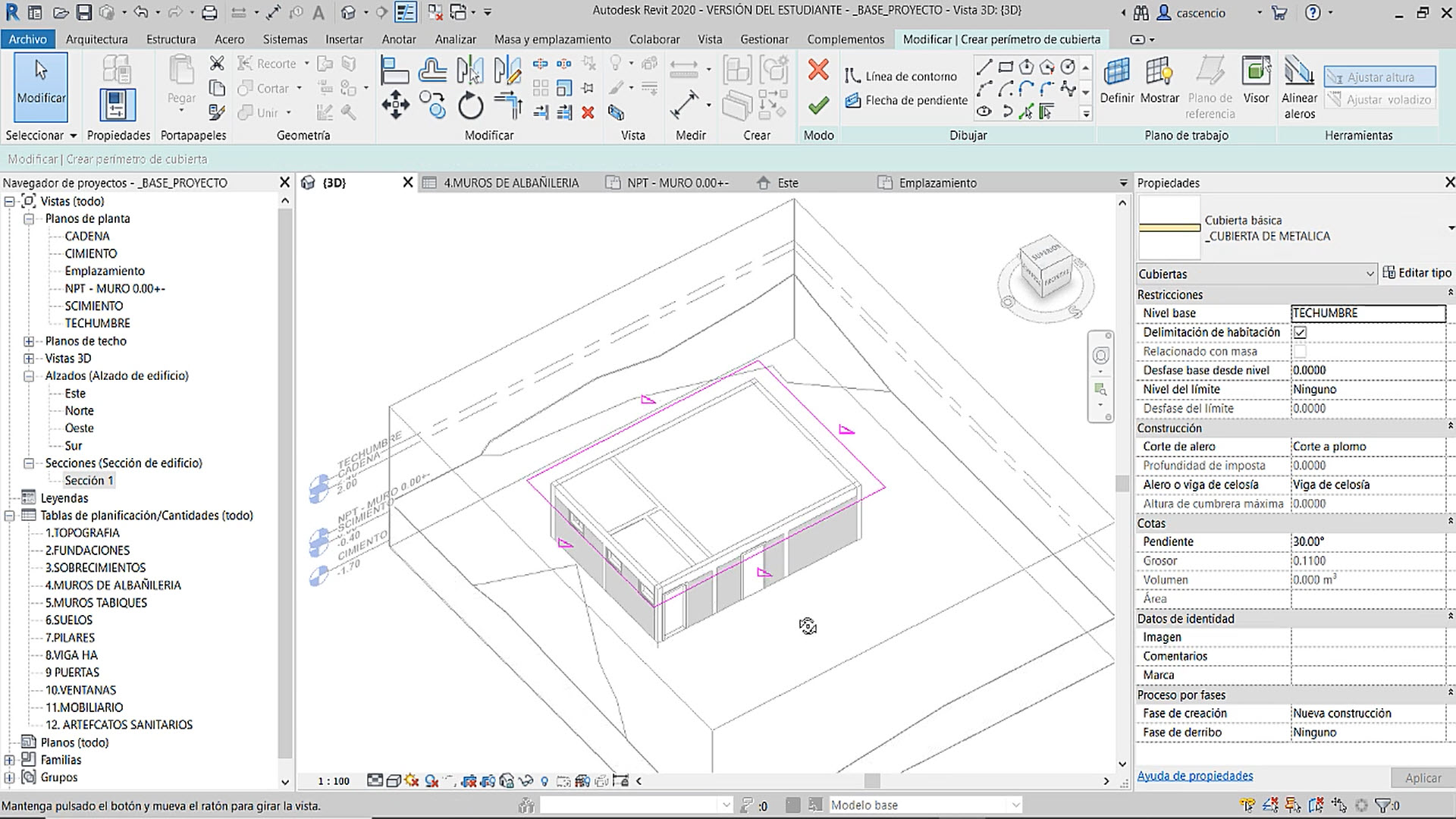The height and width of the screenshot is (819, 1456).
Task: Toggle the Delimitación de habitación checkbox
Action: 1300,332
